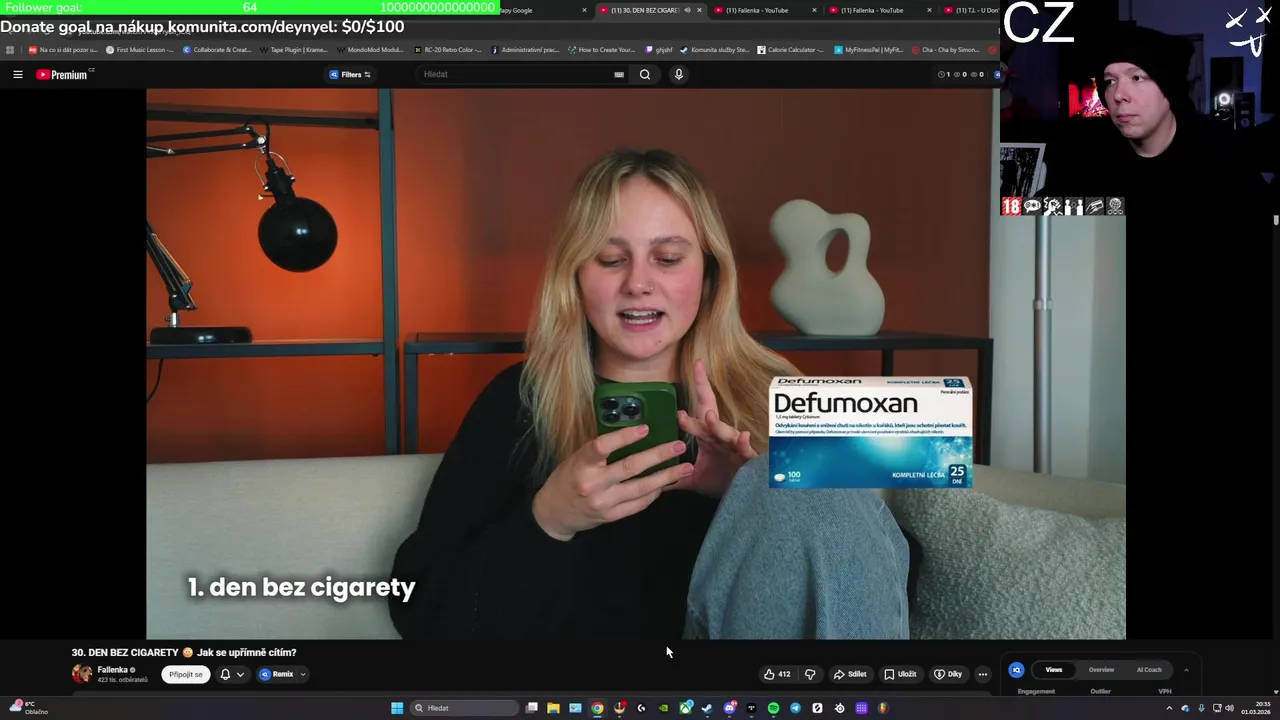Open the Windows Start menu
Screen dimensions: 1280x720
397,708
